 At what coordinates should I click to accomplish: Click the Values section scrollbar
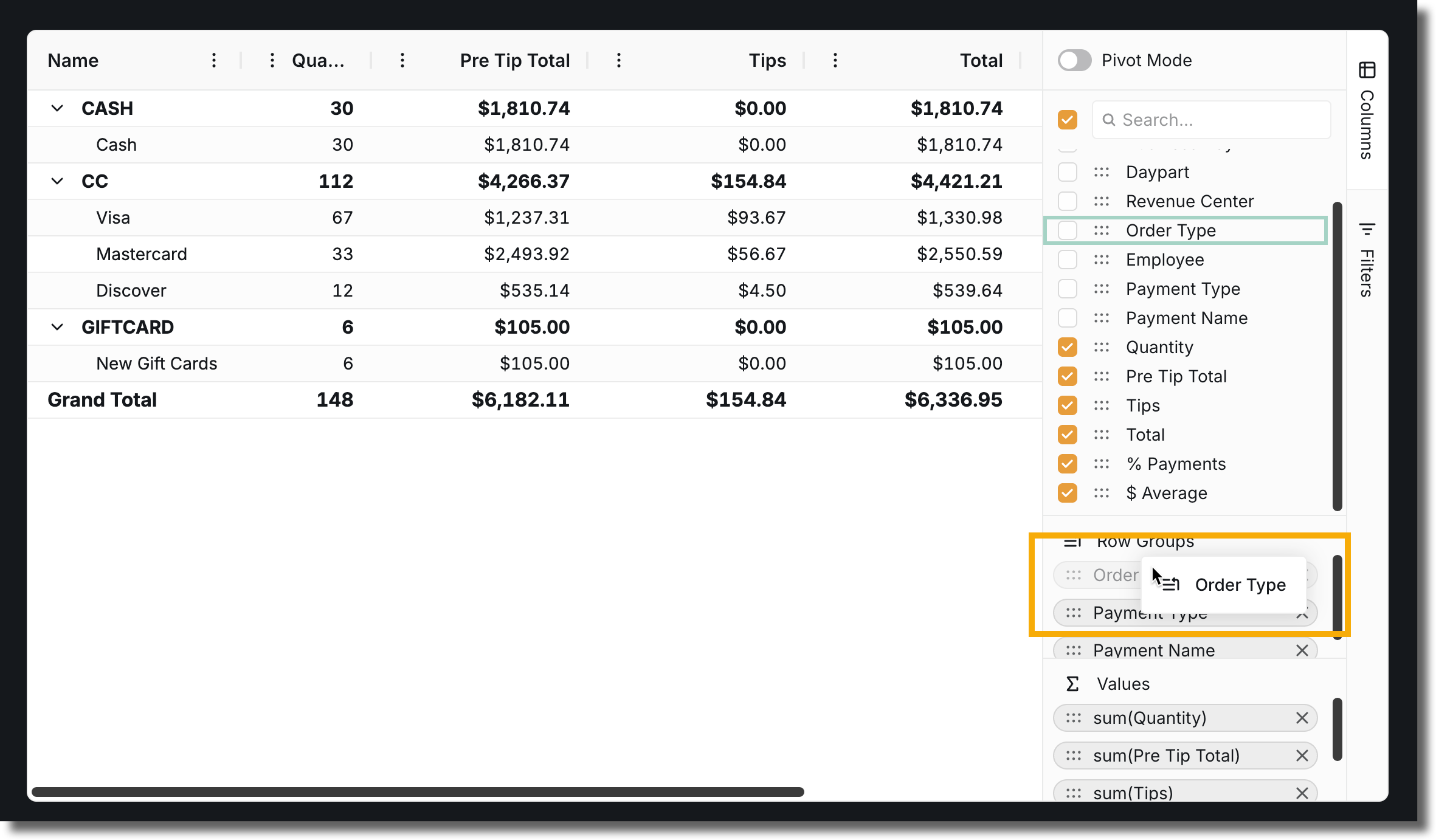[x=1337, y=729]
